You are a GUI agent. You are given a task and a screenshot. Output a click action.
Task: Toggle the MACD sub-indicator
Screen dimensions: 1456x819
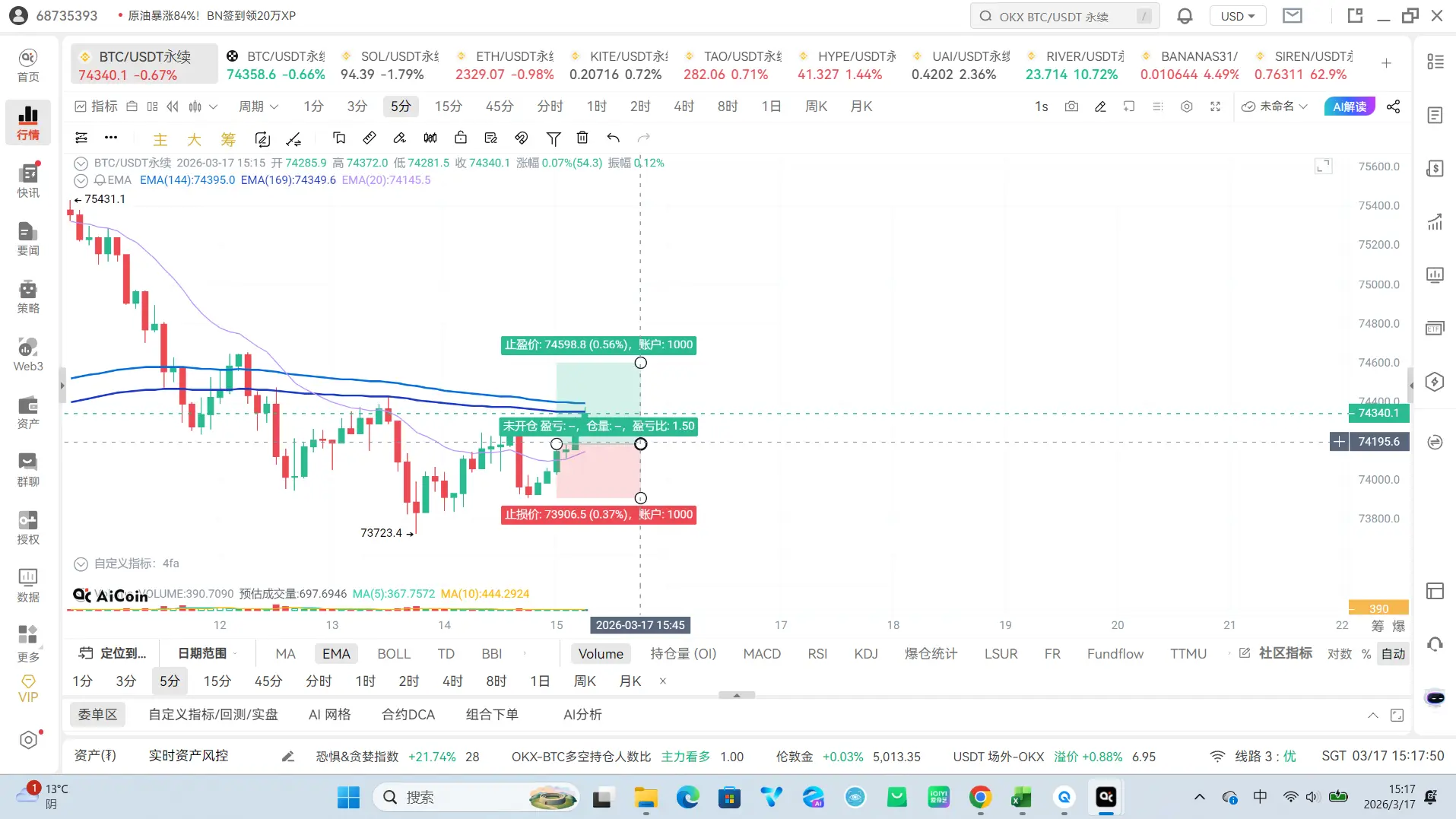[x=762, y=654]
